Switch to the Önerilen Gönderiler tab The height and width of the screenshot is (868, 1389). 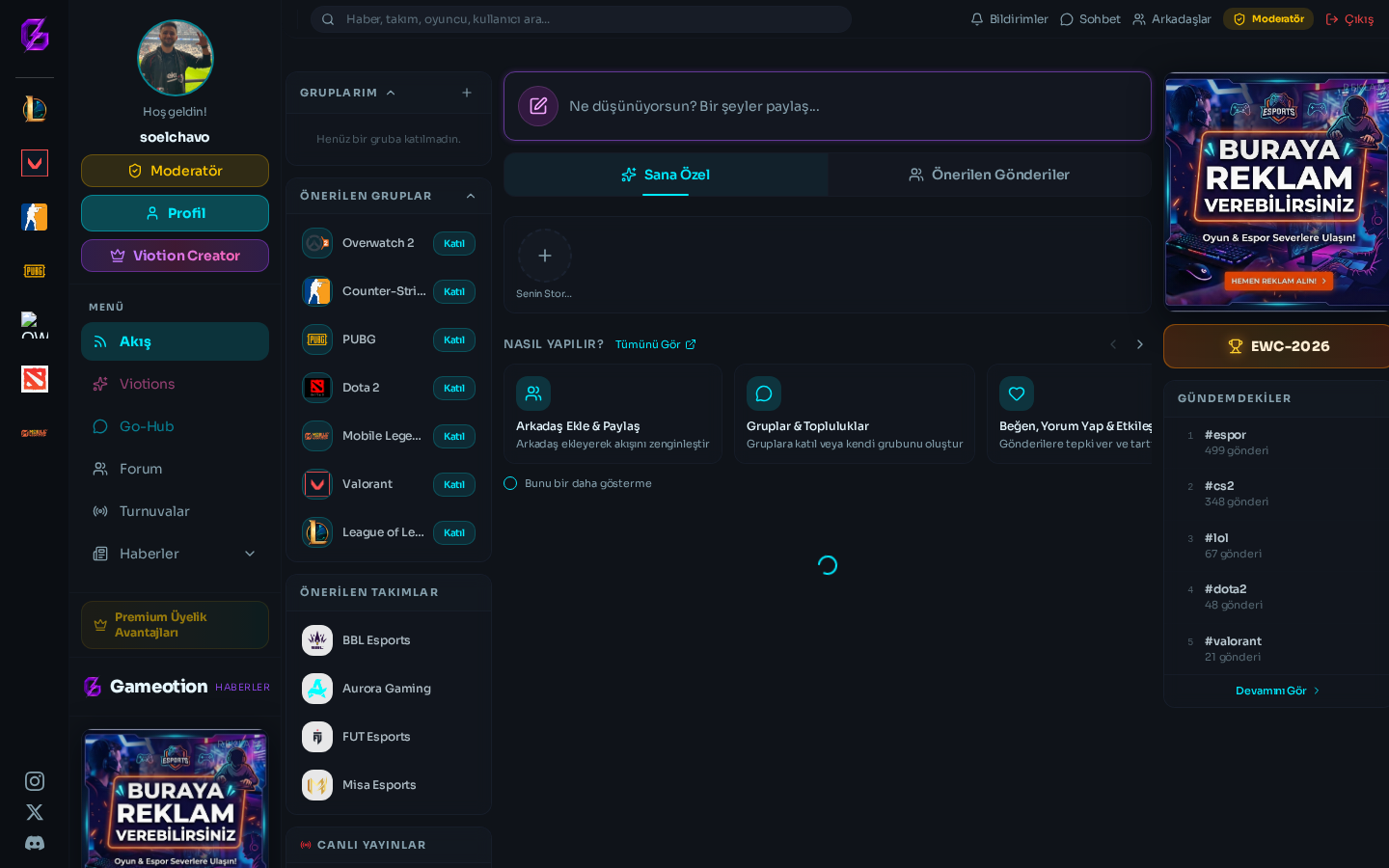click(990, 175)
